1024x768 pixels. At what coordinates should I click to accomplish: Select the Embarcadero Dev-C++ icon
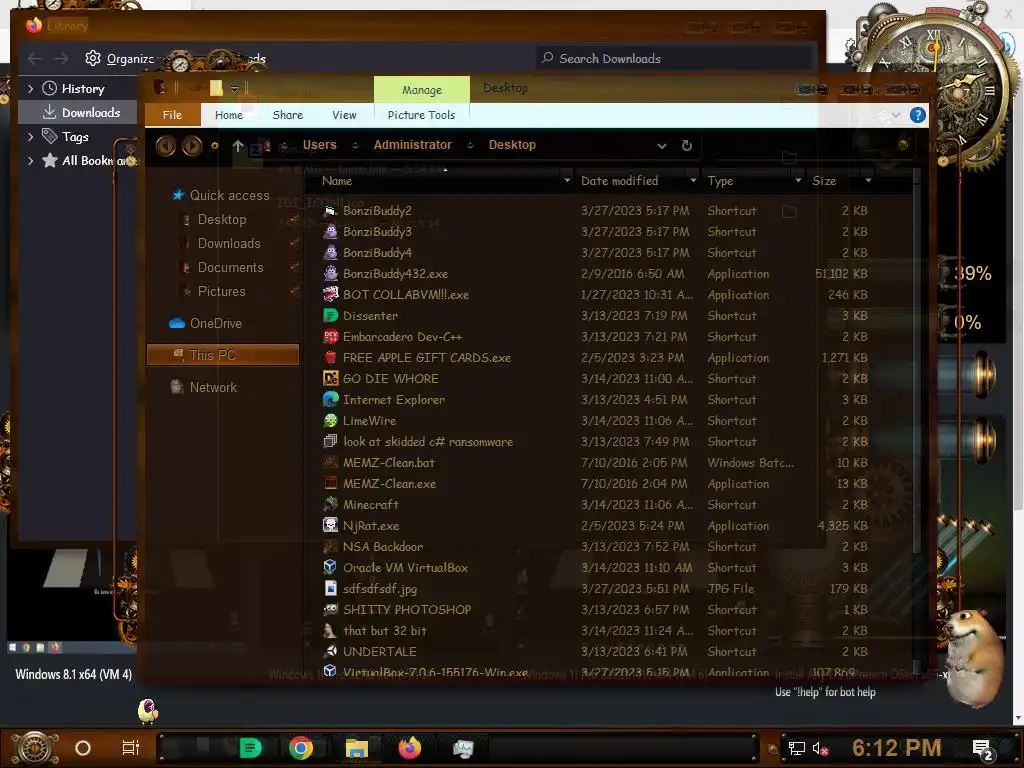pyautogui.click(x=330, y=337)
